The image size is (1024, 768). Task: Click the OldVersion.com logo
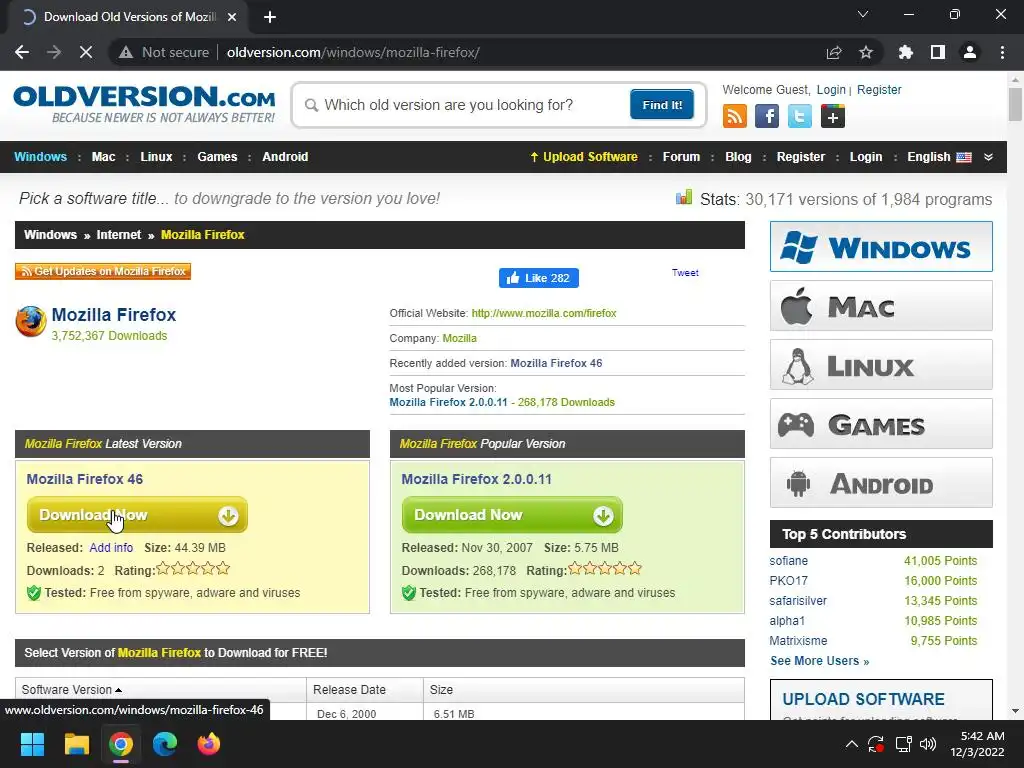click(x=144, y=104)
